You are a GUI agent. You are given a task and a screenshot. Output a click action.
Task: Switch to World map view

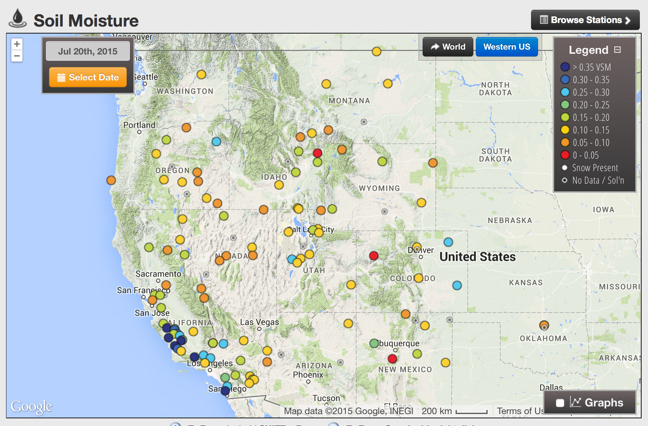[x=447, y=47]
